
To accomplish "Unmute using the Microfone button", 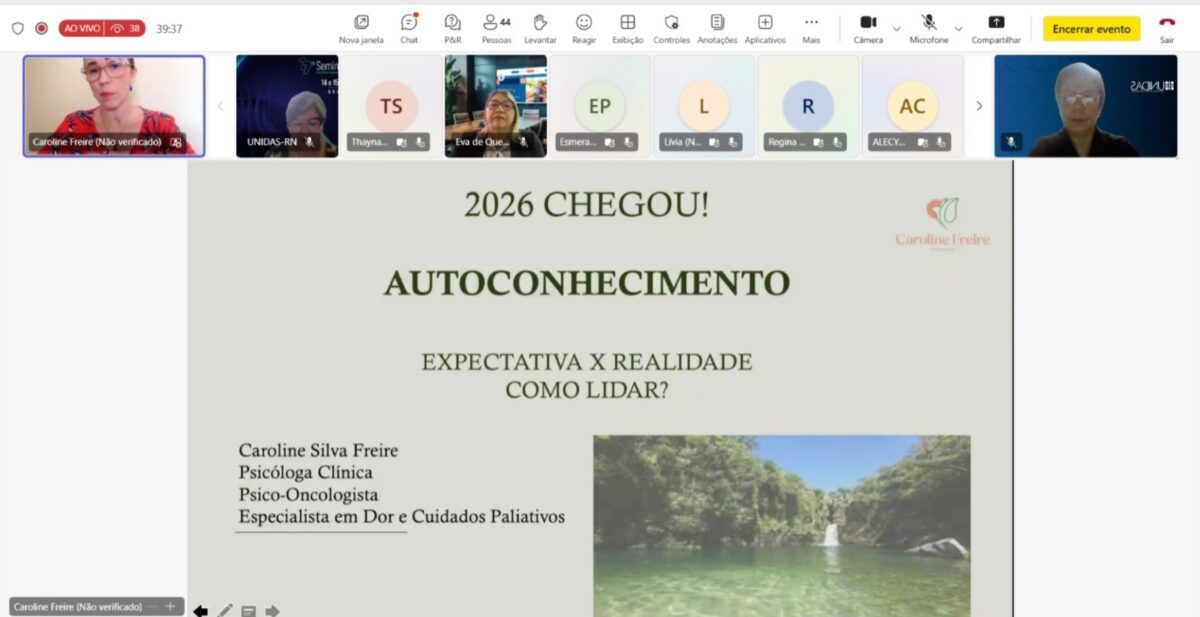I will (x=928, y=28).
